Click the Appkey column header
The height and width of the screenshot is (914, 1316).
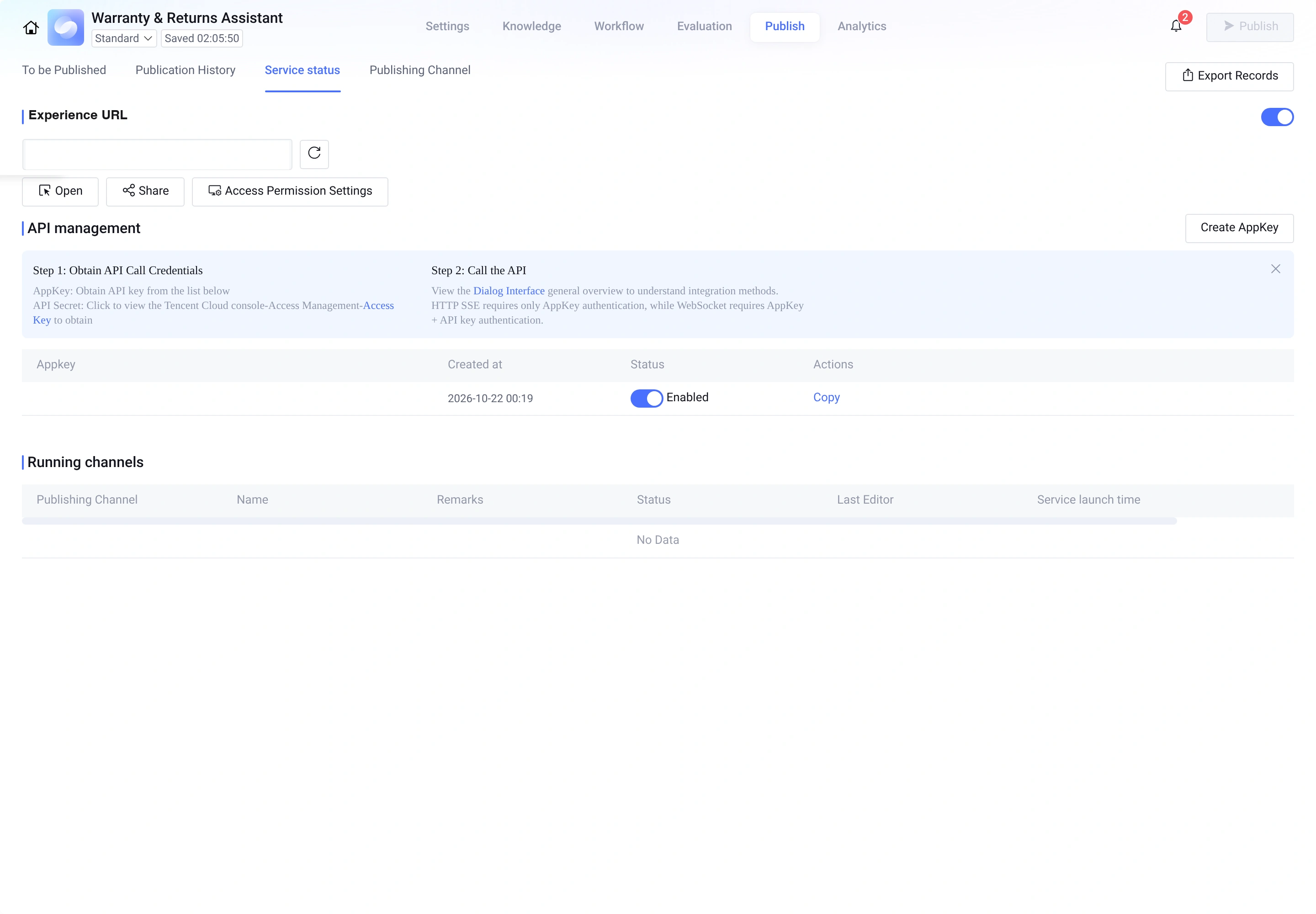(56, 365)
